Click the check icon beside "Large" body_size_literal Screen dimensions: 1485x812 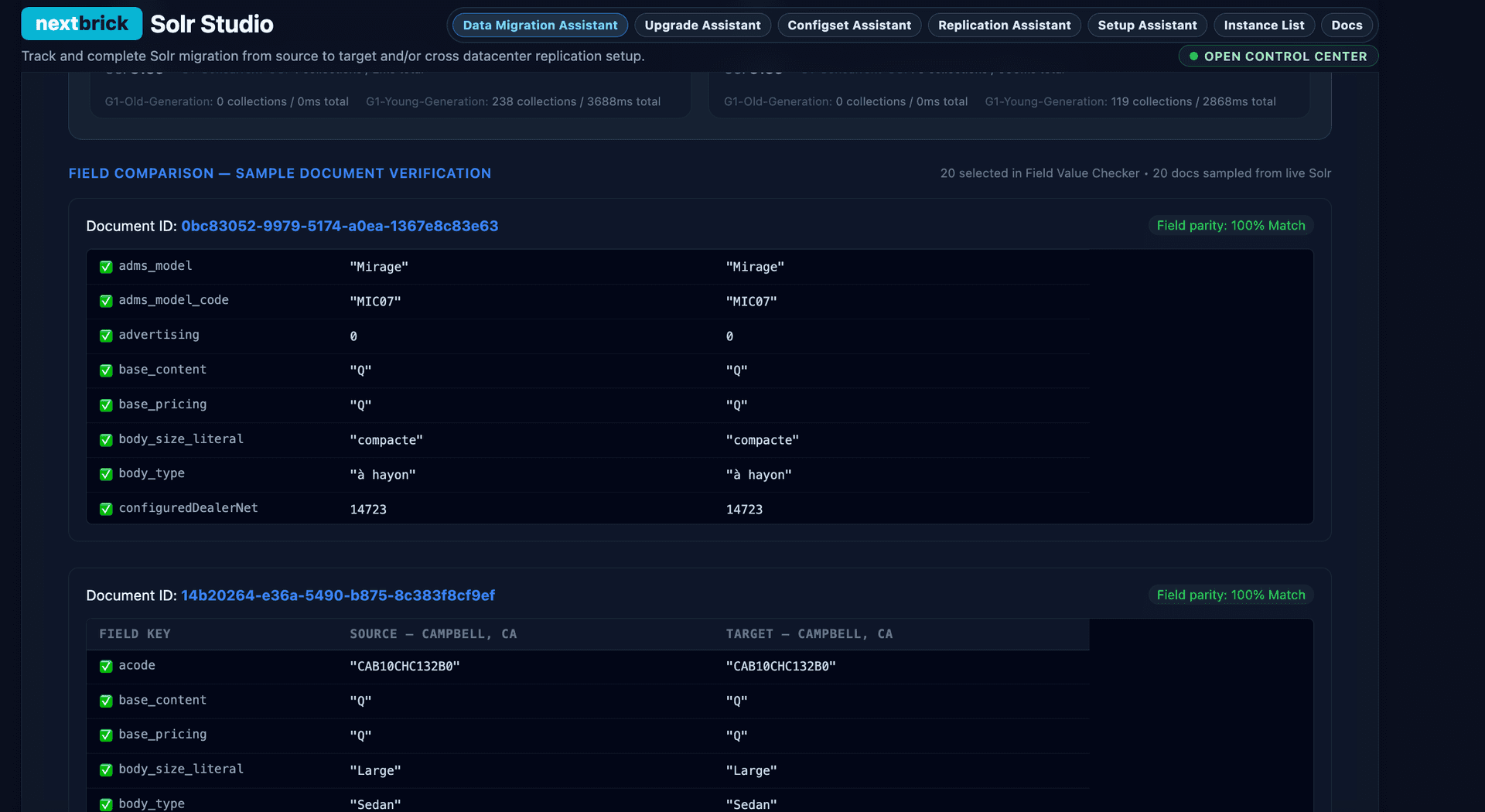coord(106,770)
